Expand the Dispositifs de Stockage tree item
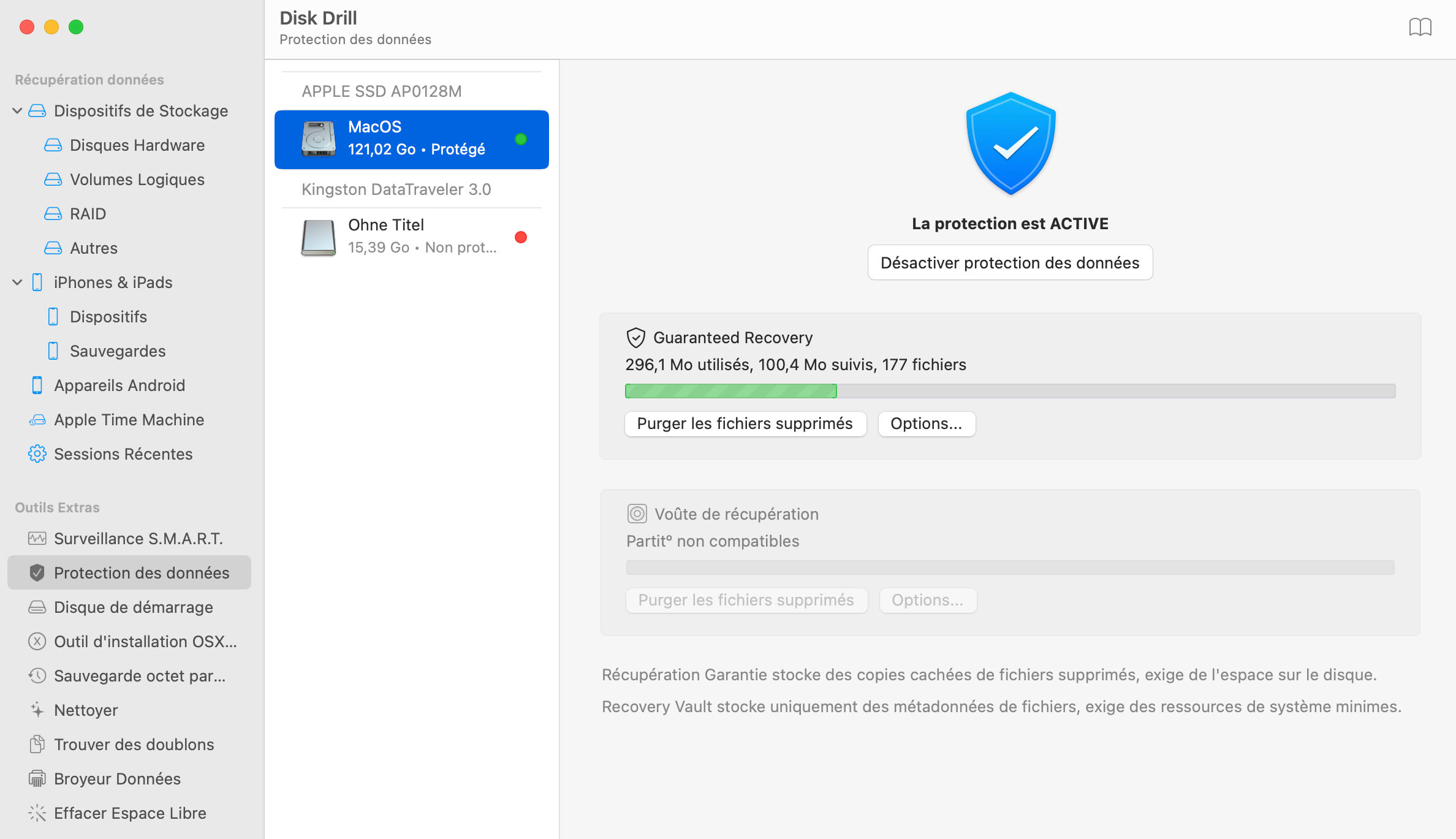1456x839 pixels. 18,111
